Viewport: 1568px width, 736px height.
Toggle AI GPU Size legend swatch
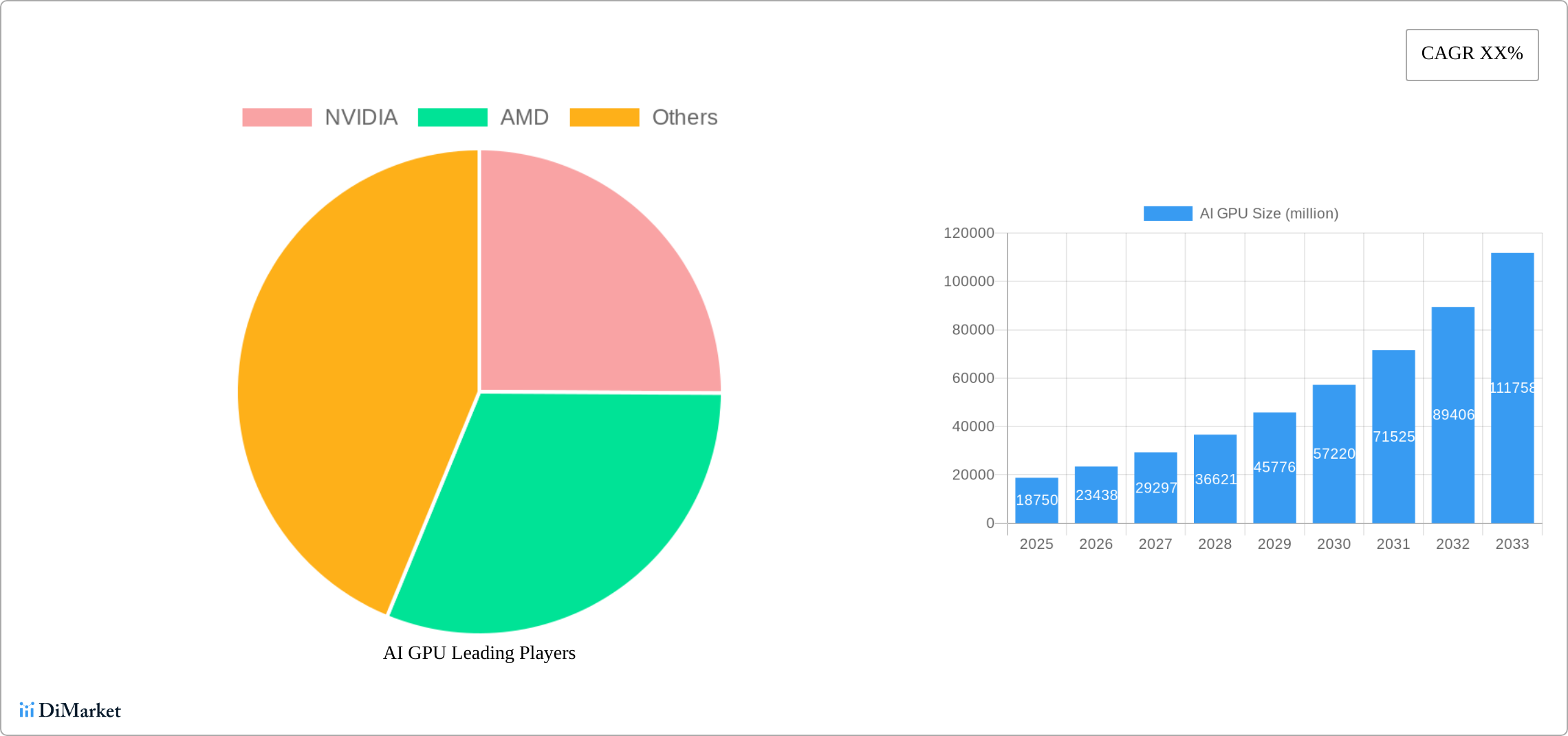[x=1167, y=214]
